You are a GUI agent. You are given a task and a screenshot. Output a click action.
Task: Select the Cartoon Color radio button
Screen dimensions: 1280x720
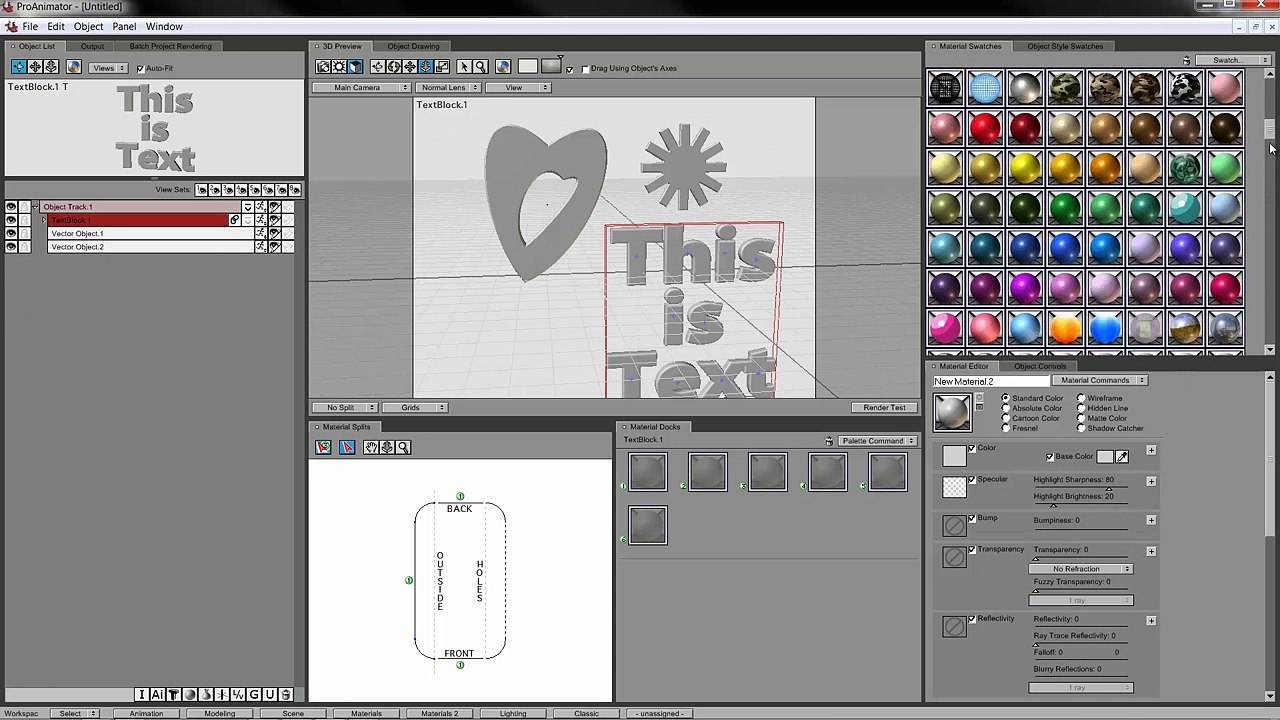coord(1006,418)
